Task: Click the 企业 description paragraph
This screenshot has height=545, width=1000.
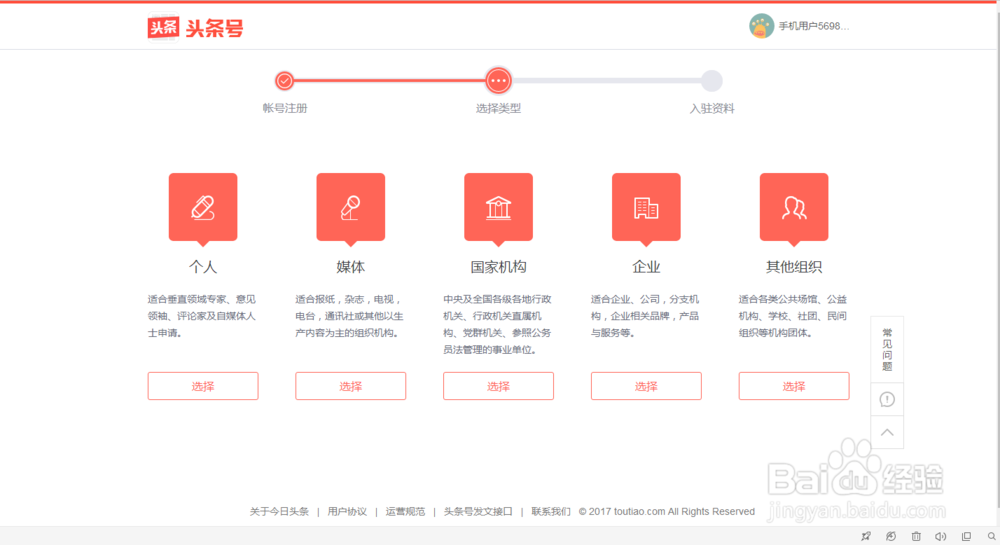Action: click(645, 316)
